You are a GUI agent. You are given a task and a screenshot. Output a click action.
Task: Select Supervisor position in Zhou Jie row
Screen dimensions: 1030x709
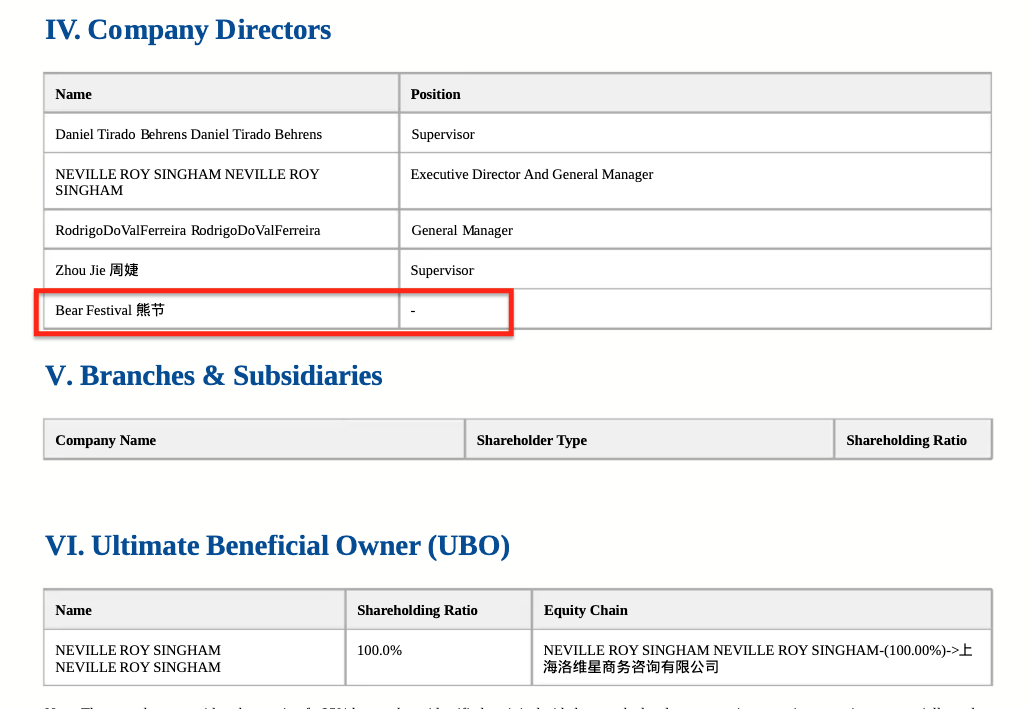pyautogui.click(x=442, y=270)
